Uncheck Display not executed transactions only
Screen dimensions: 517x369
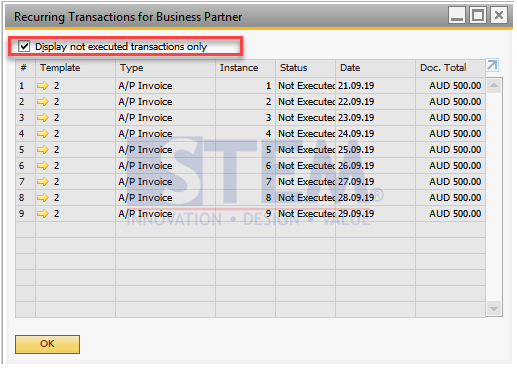[24, 46]
